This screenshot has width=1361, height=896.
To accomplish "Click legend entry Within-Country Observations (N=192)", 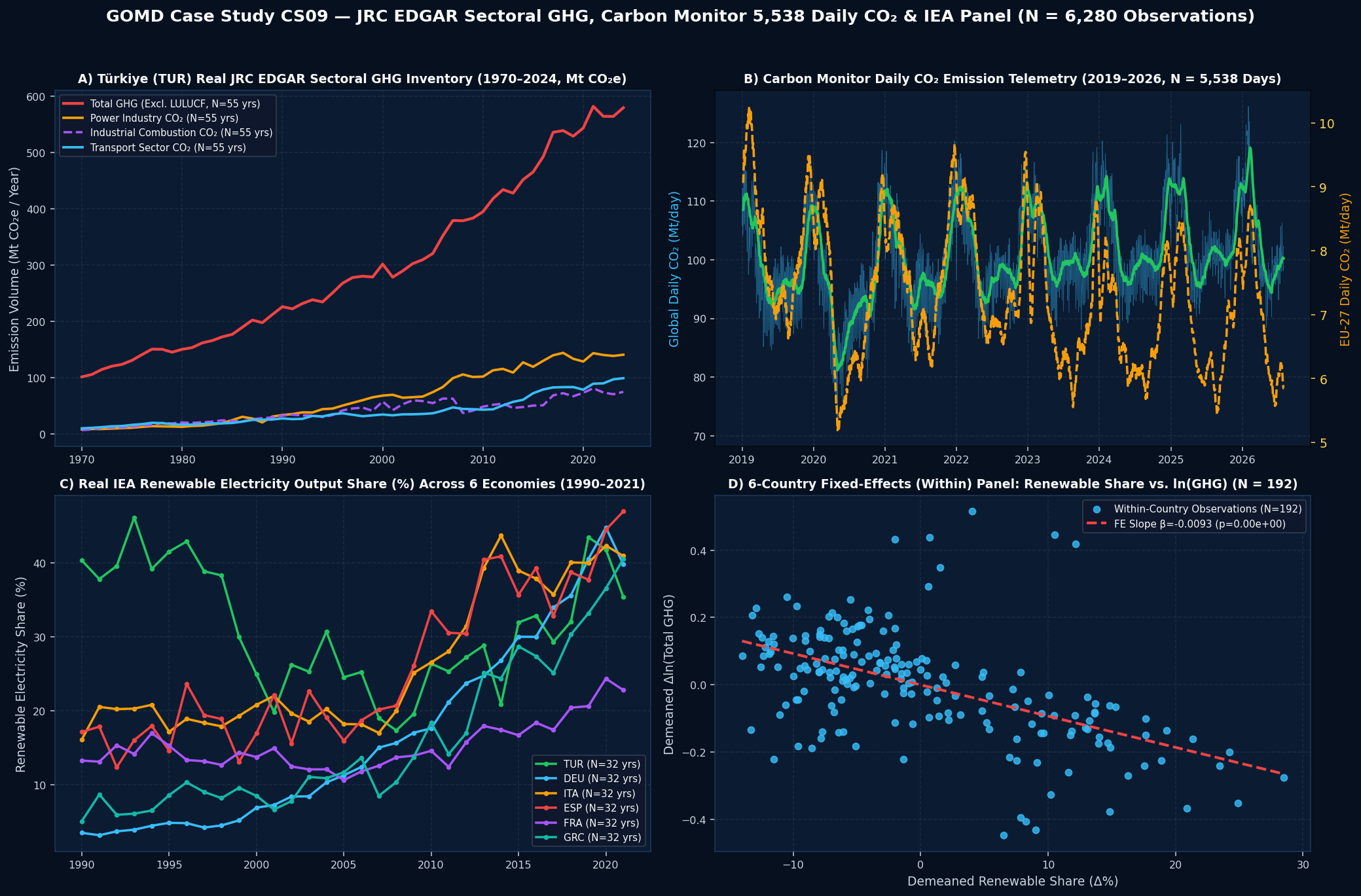I will tap(1208, 509).
